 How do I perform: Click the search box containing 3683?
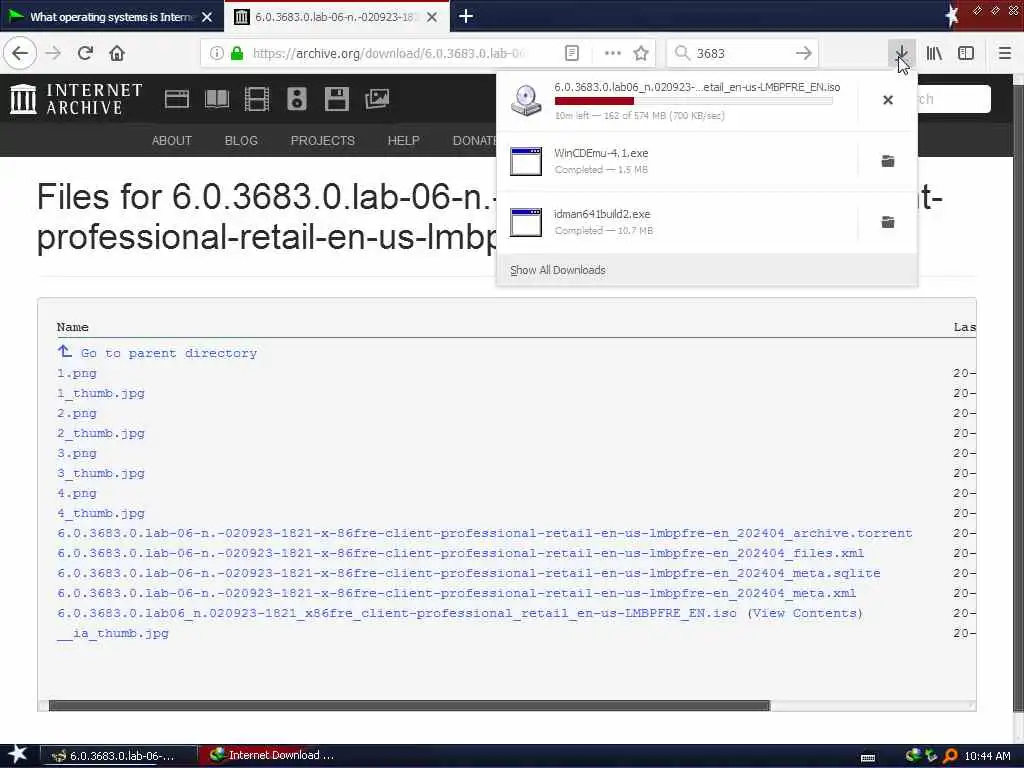[741, 53]
